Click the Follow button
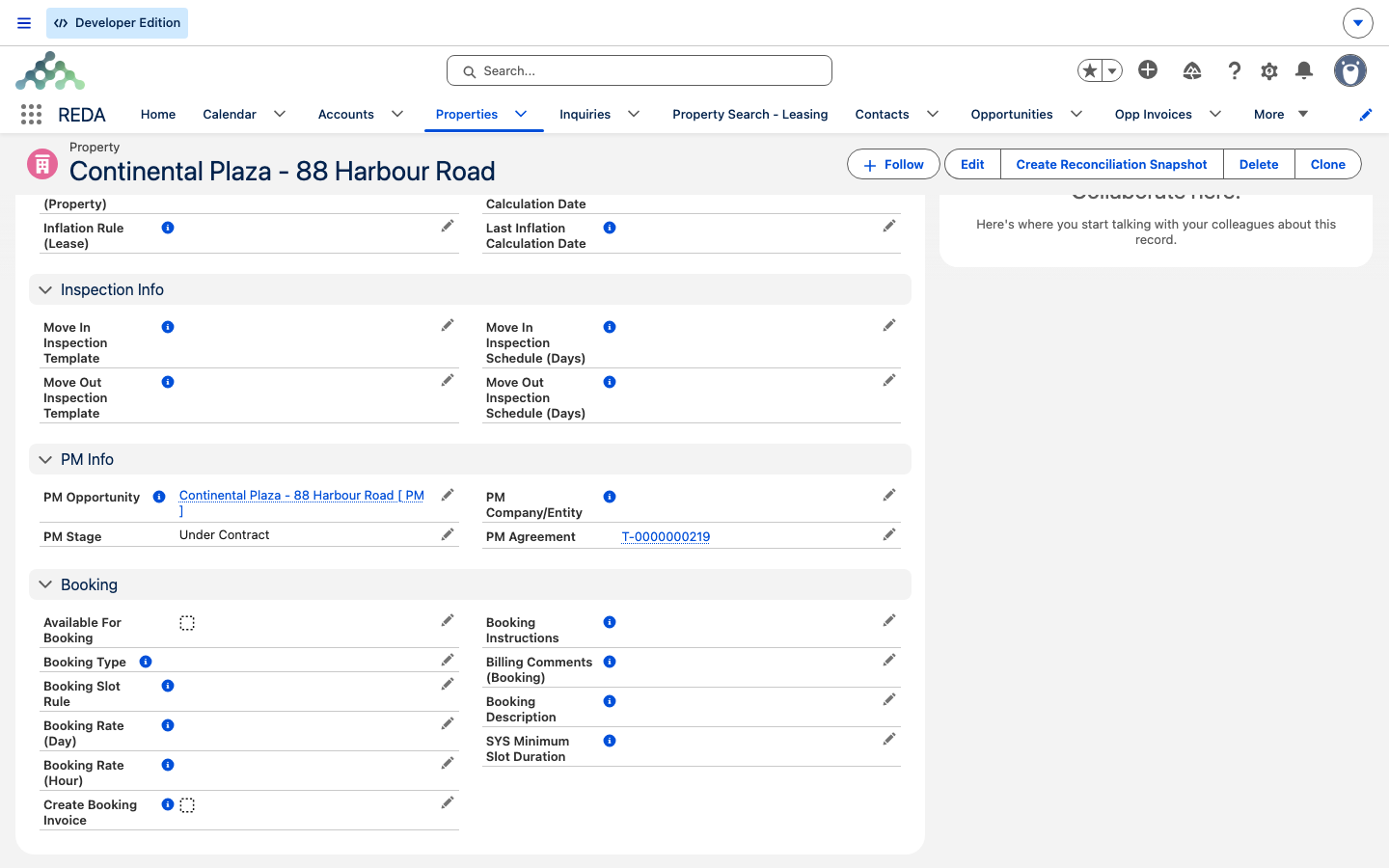This screenshot has width=1389, height=868. pos(893,164)
